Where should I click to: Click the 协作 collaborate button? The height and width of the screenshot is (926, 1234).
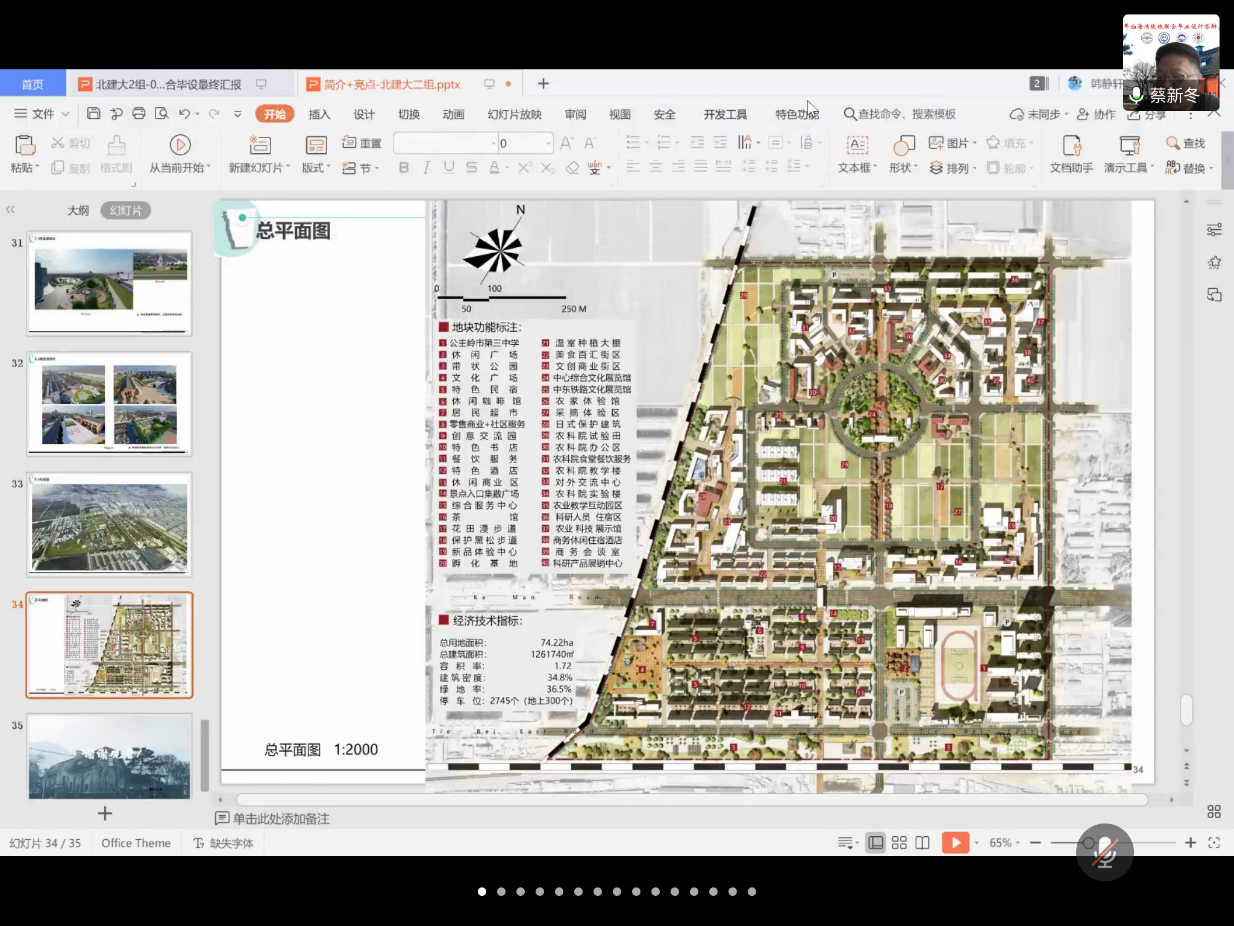tap(1097, 114)
